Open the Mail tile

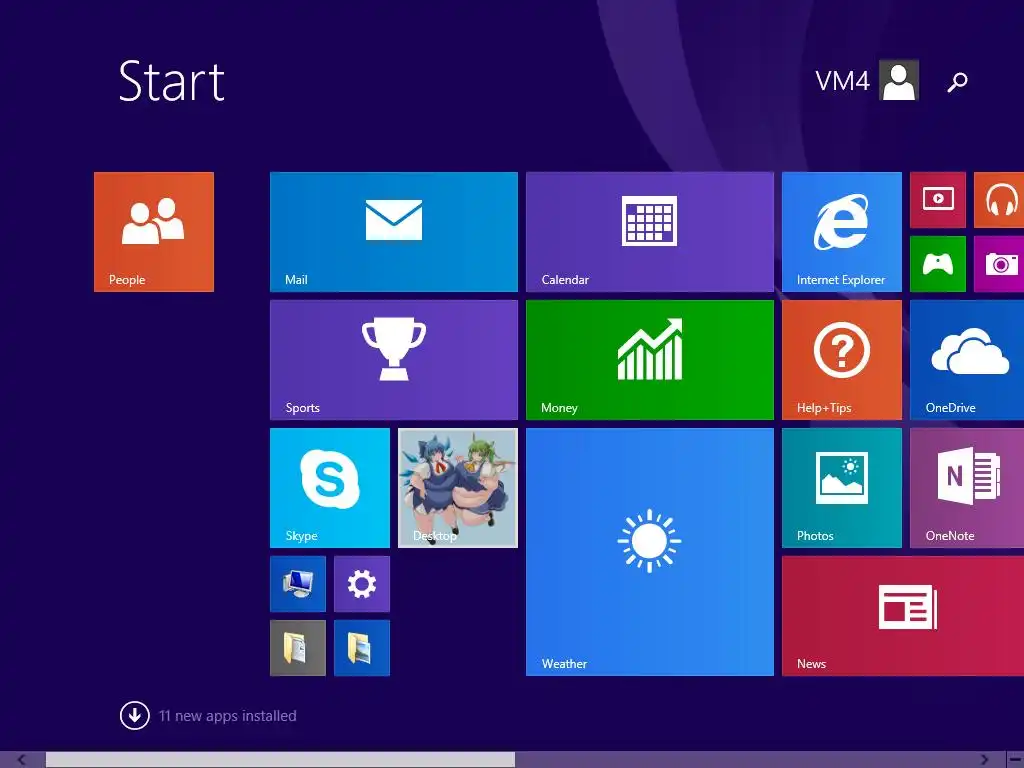394,232
